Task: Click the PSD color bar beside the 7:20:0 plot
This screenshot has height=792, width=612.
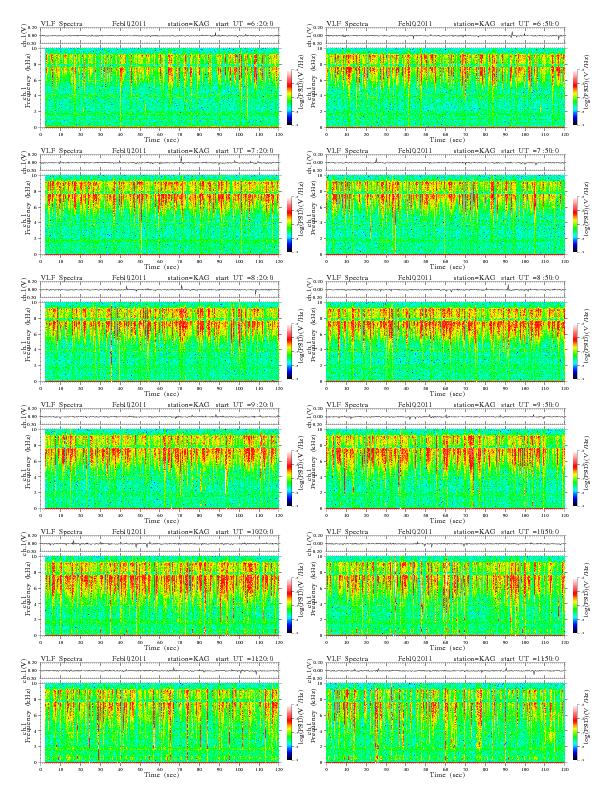Action: [289, 224]
